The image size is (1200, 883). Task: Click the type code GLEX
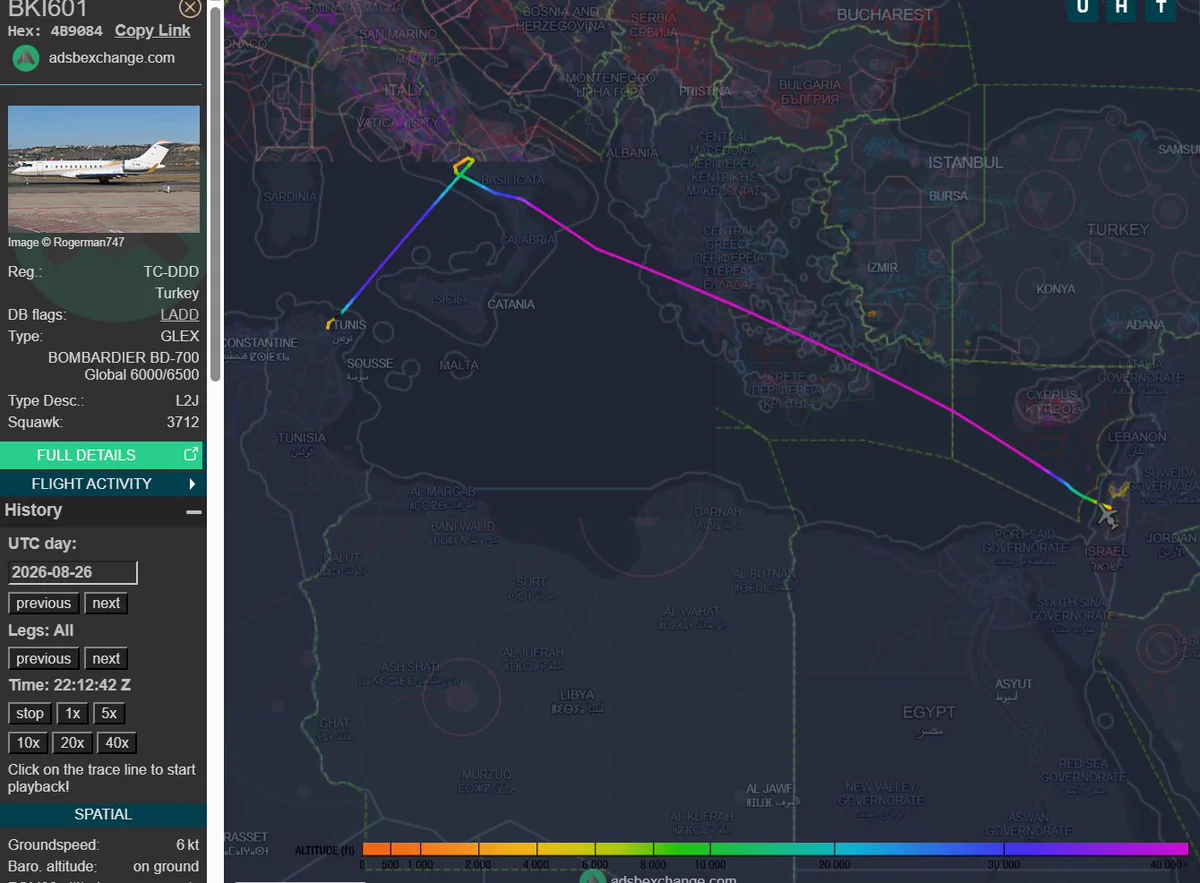[x=180, y=336]
